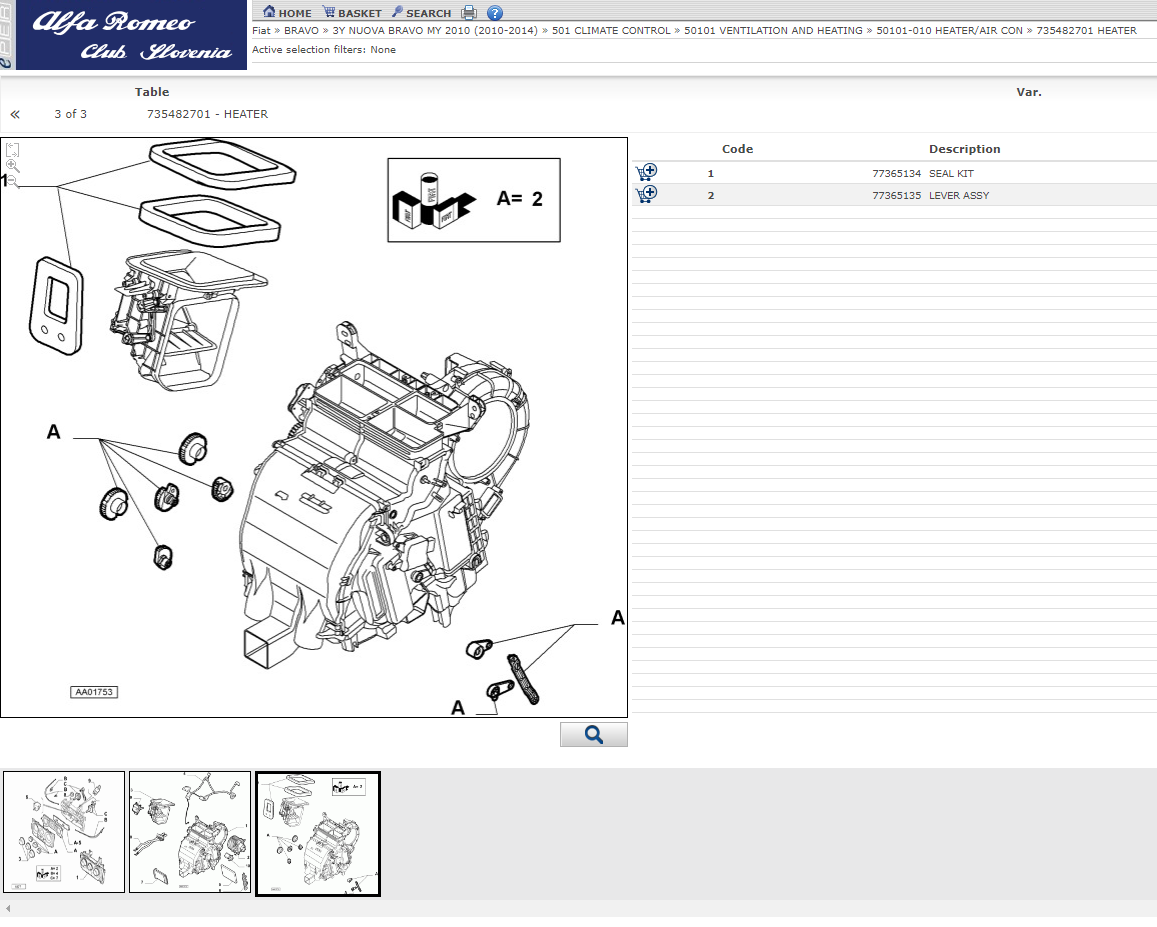Click the Var. column header
Screen dimensions: 1157x927
(x=1029, y=92)
